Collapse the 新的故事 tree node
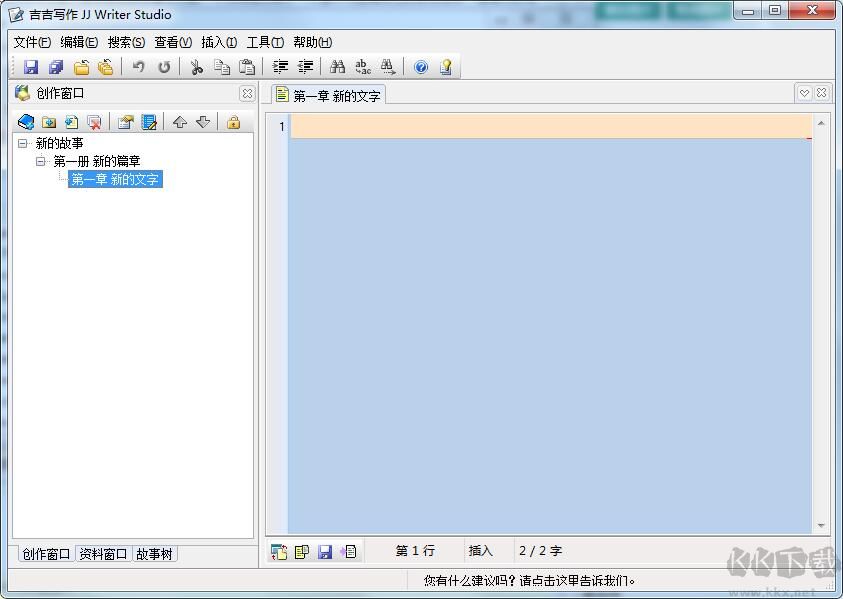 [x=22, y=143]
